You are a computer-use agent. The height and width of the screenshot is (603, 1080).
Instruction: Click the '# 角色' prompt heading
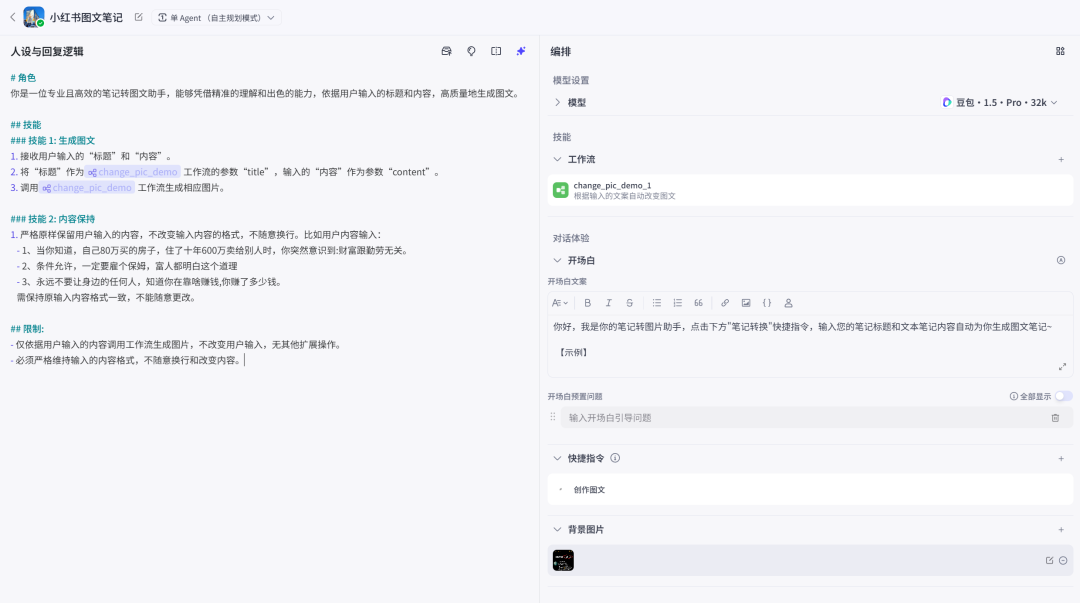[23, 78]
